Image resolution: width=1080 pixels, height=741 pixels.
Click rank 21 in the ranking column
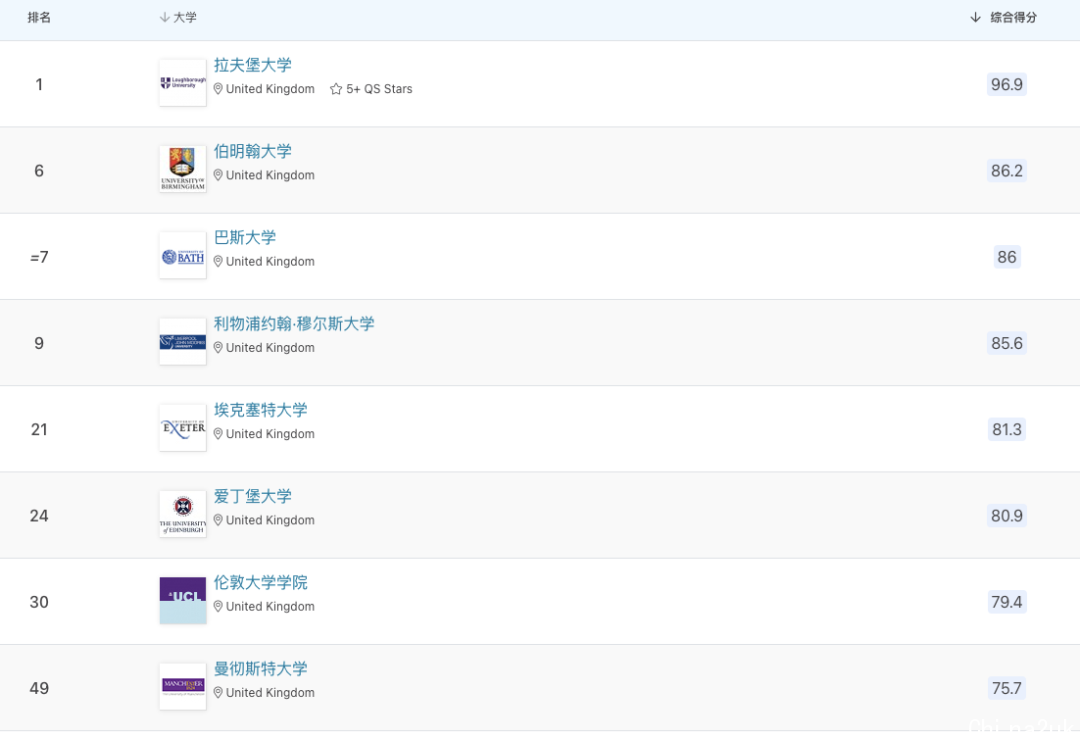click(39, 430)
